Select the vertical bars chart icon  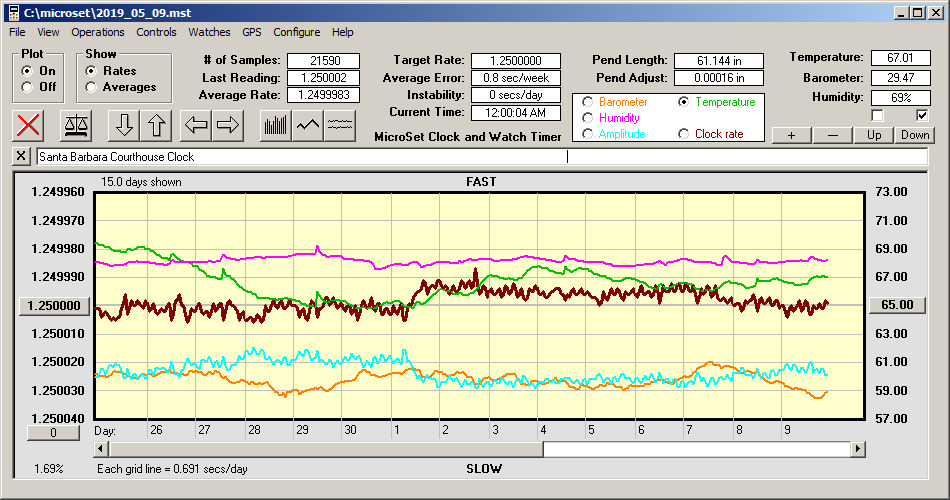pos(275,125)
